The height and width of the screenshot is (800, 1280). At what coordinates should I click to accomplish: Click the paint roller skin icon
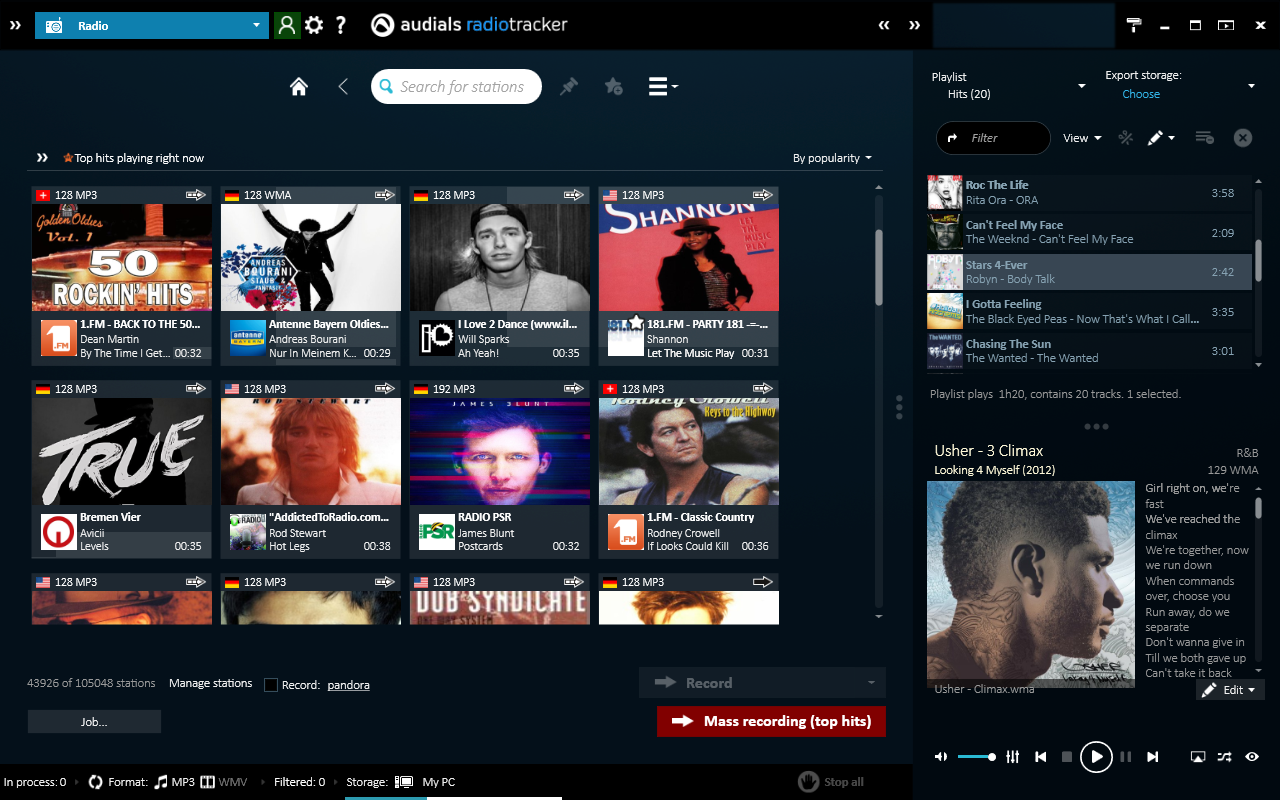tap(1134, 25)
